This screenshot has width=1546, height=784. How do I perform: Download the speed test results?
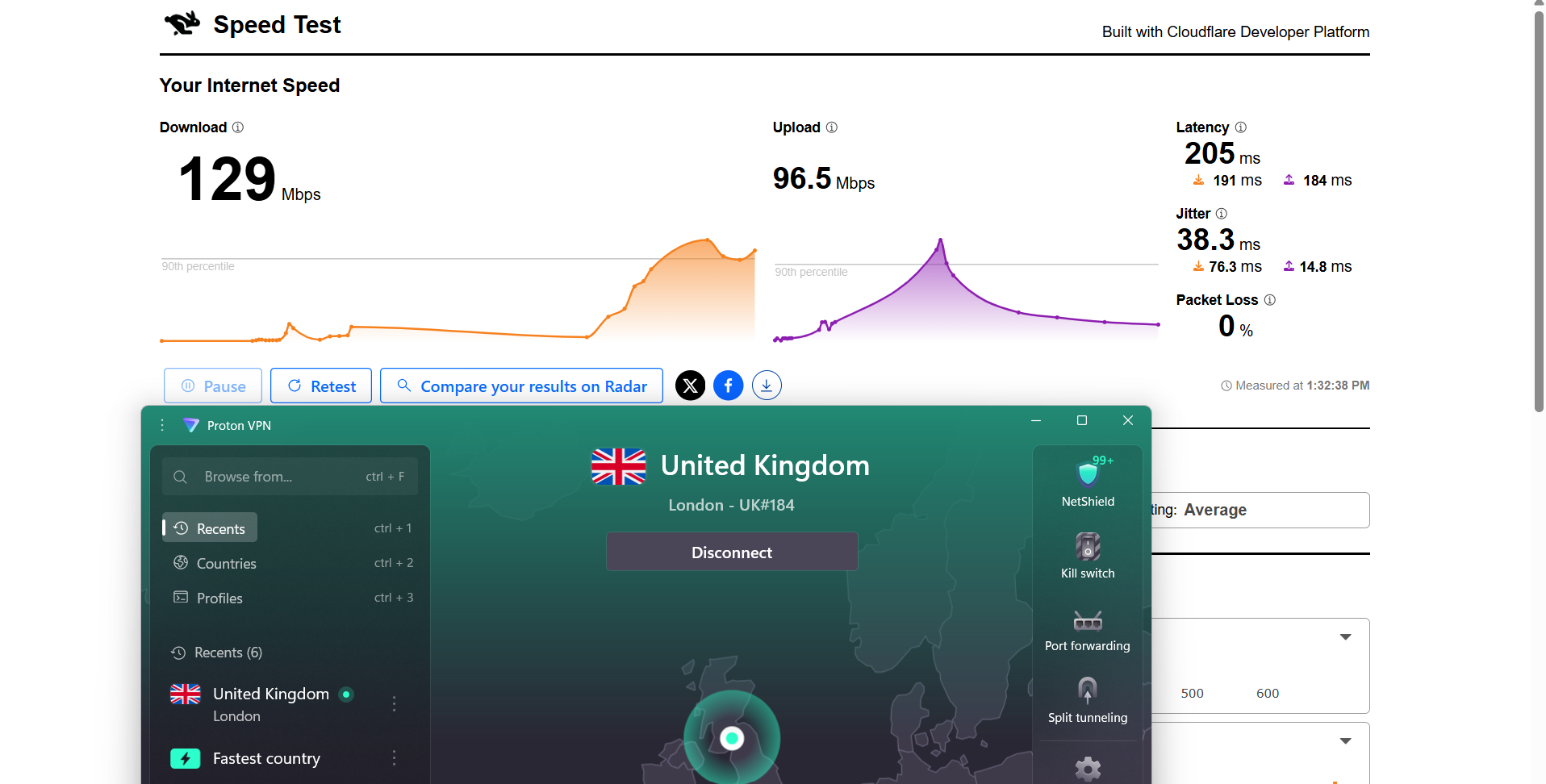pyautogui.click(x=766, y=386)
